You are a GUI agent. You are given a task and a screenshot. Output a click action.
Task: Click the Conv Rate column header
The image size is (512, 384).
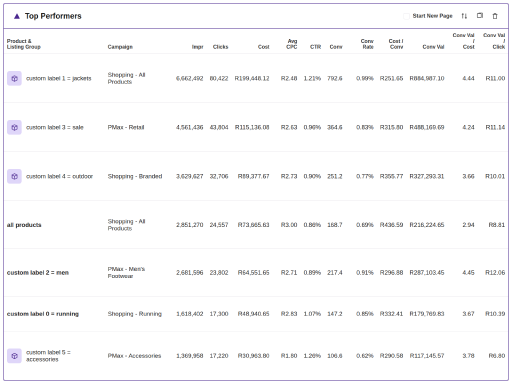[367, 44]
